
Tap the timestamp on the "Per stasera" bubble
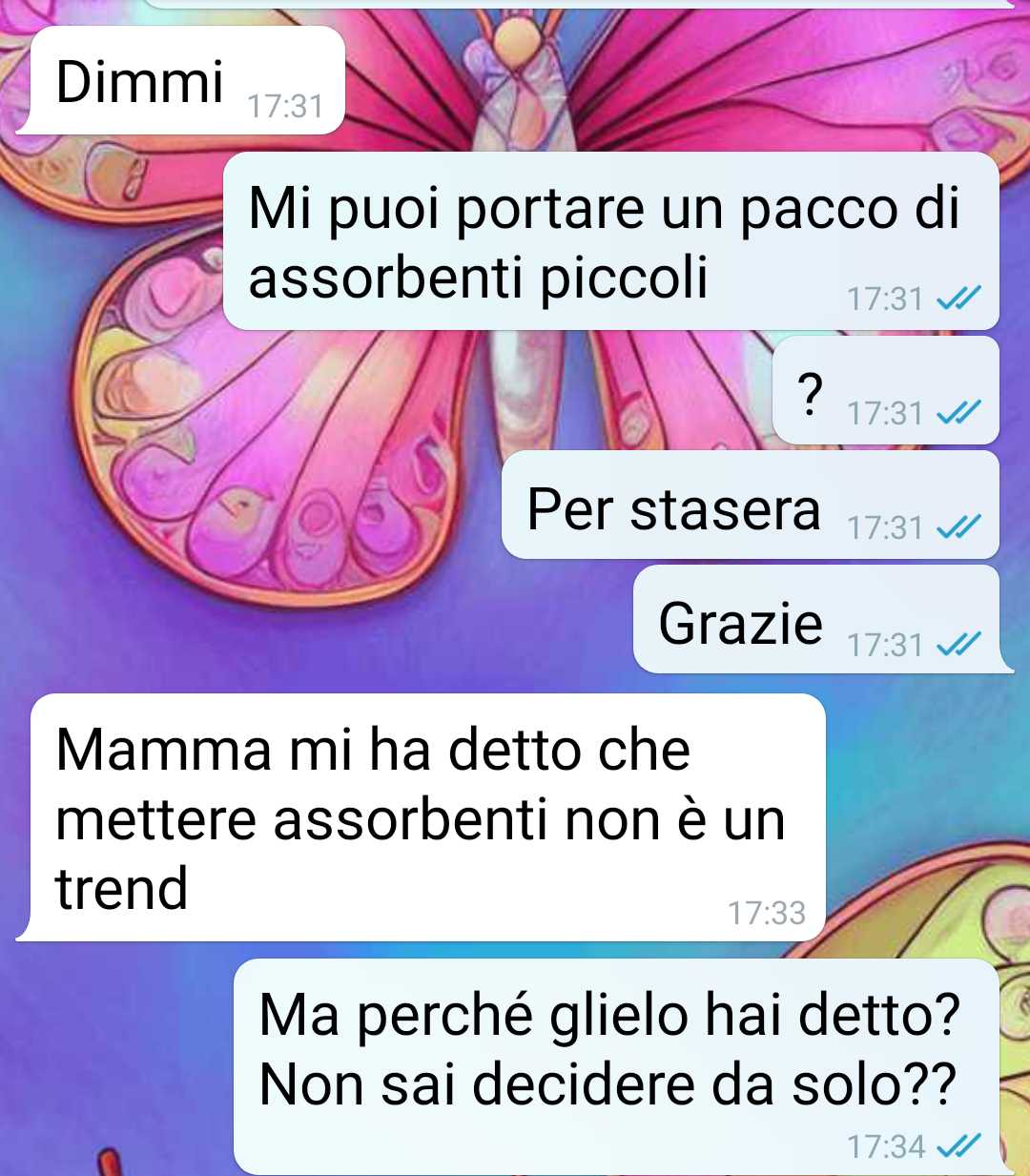pyautogui.click(x=885, y=527)
